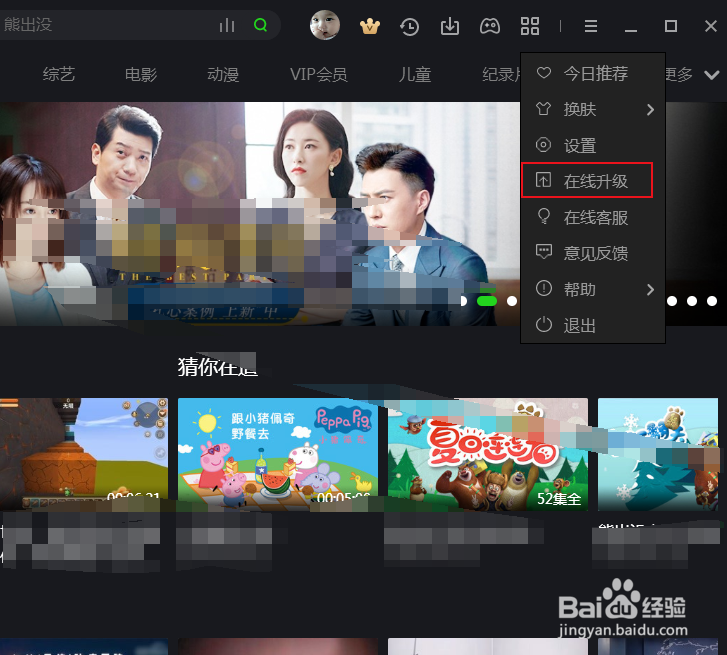The height and width of the screenshot is (655, 727).
Task: Switch to the VIP会员 tab
Action: [x=319, y=74]
